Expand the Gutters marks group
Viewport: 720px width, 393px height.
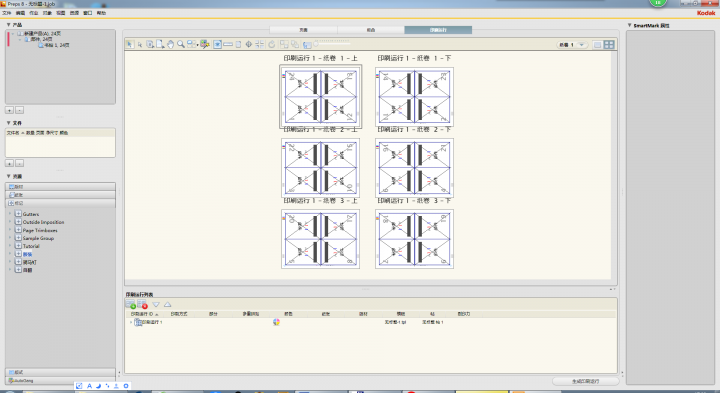click(x=18, y=214)
